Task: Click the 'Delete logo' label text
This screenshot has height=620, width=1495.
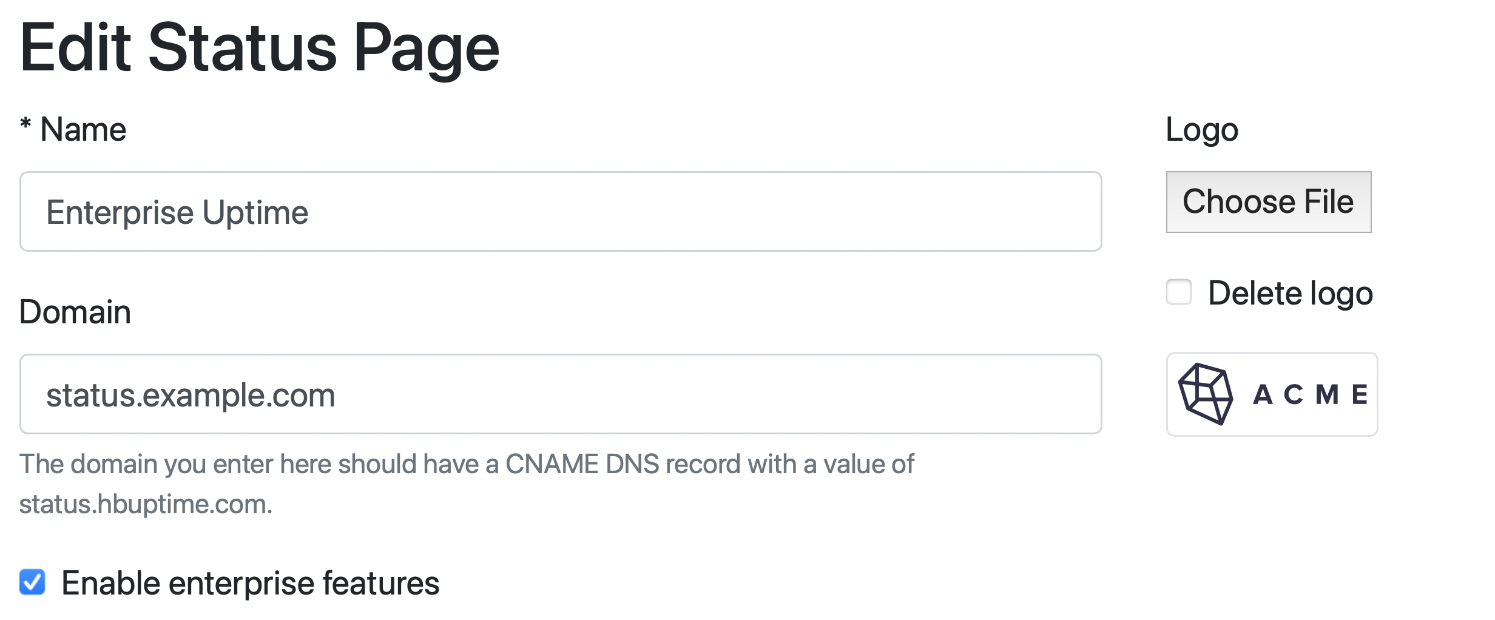Action: click(1290, 294)
